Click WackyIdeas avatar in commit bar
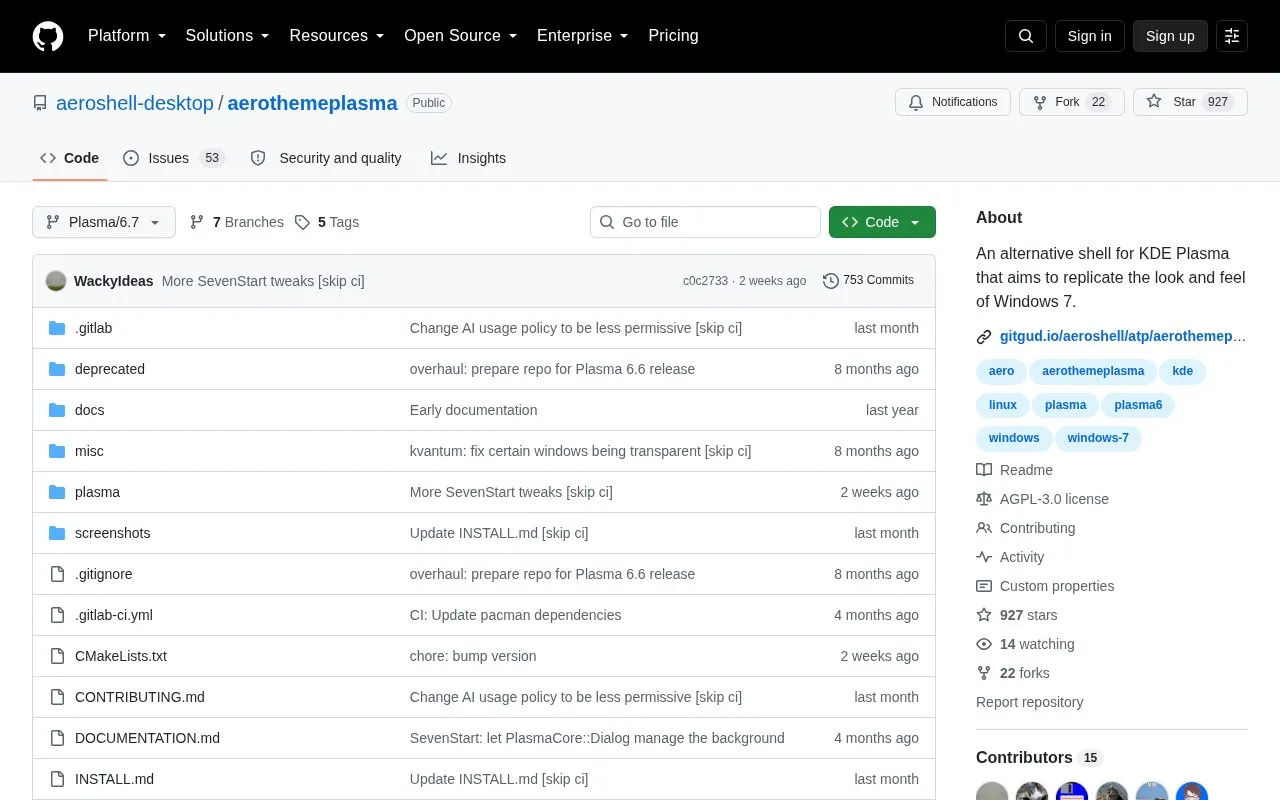The height and width of the screenshot is (800, 1280). coord(56,281)
